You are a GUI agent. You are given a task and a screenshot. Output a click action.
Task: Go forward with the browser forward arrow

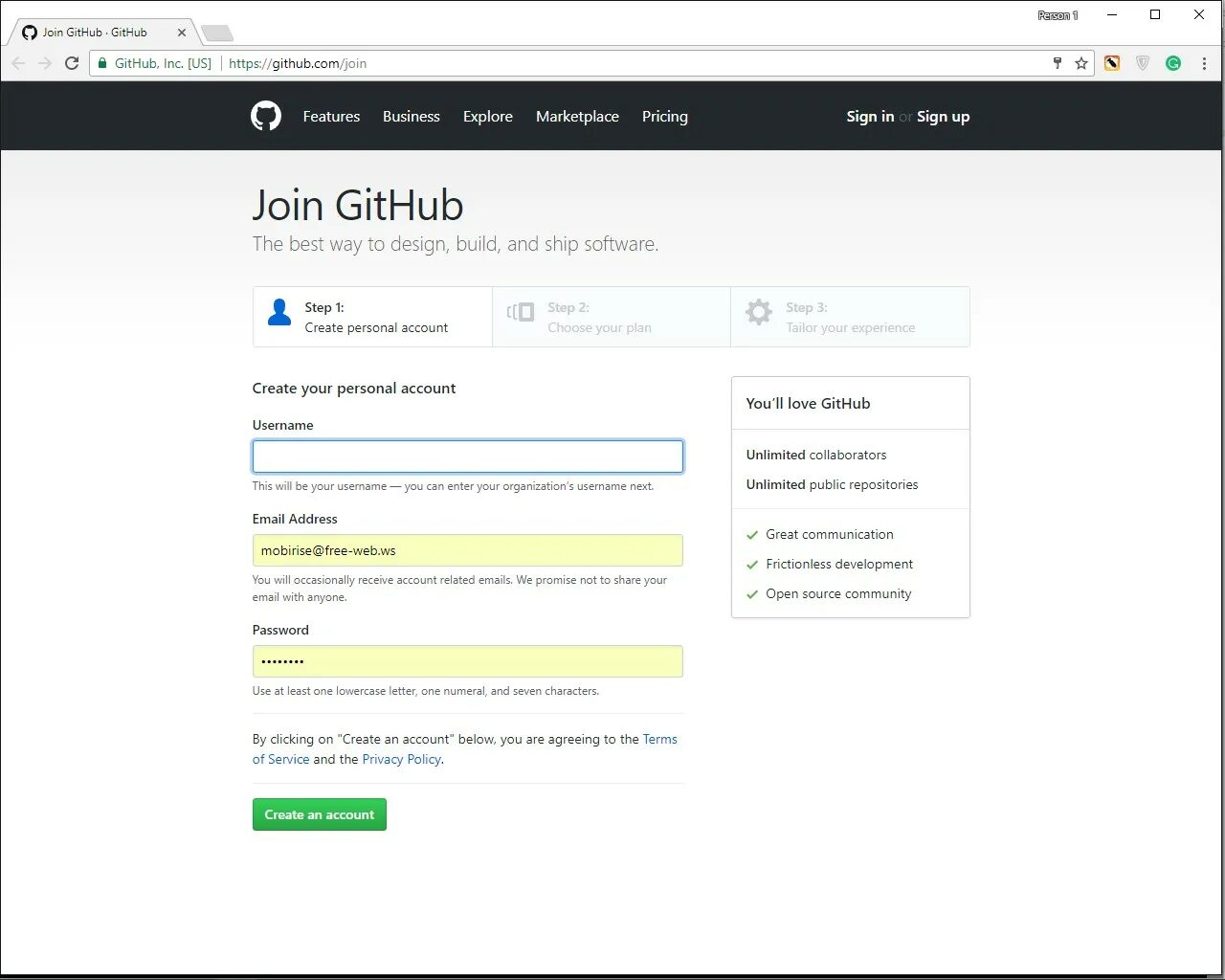[x=45, y=63]
